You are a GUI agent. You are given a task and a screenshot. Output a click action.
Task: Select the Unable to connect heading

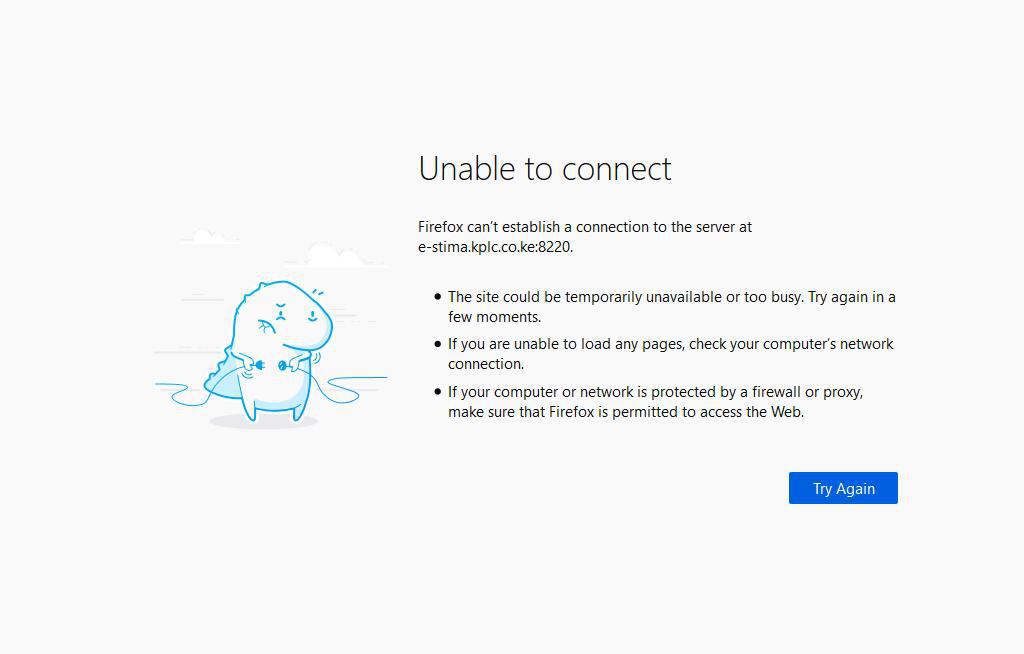[x=545, y=169]
